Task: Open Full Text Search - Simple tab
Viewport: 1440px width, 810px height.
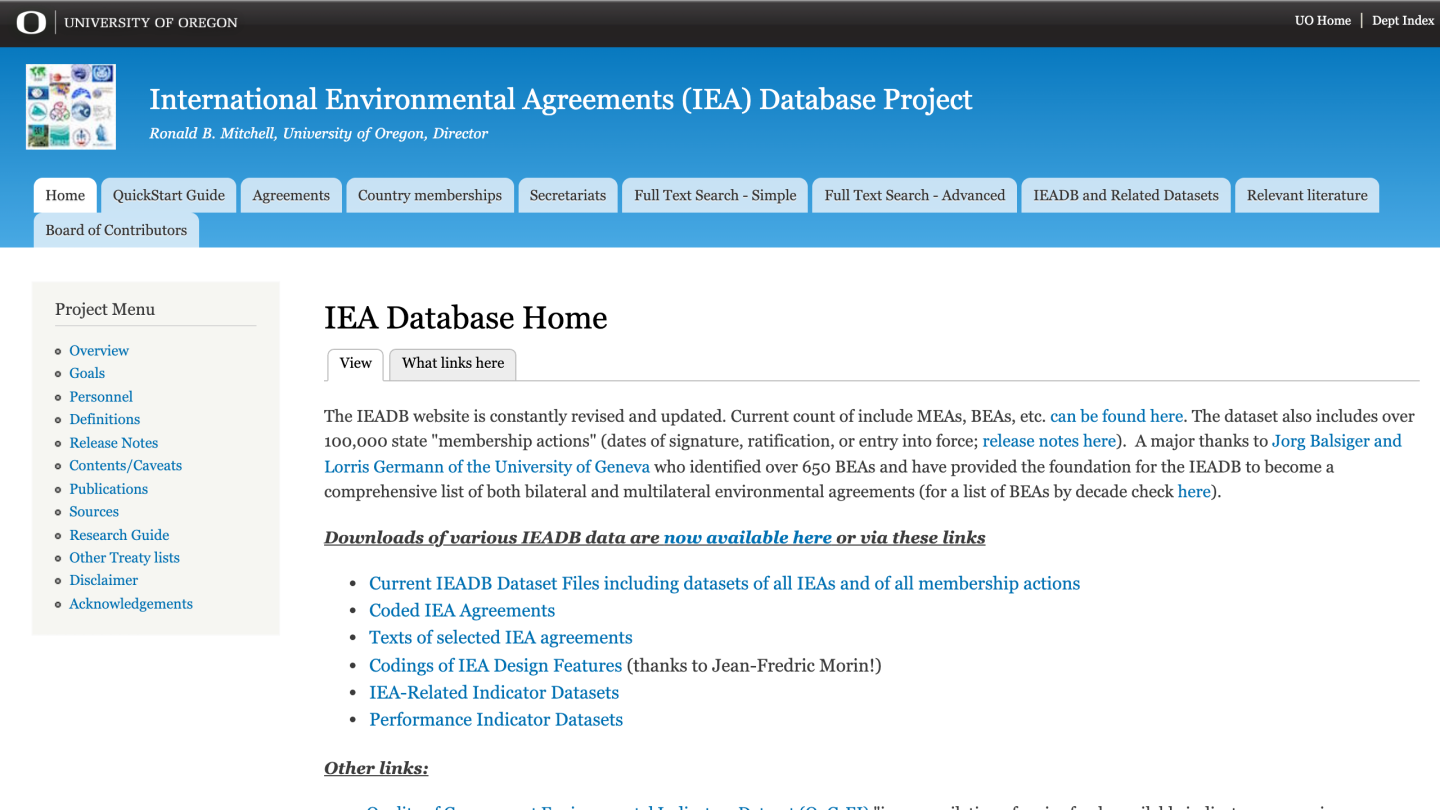Action: pyautogui.click(x=715, y=195)
